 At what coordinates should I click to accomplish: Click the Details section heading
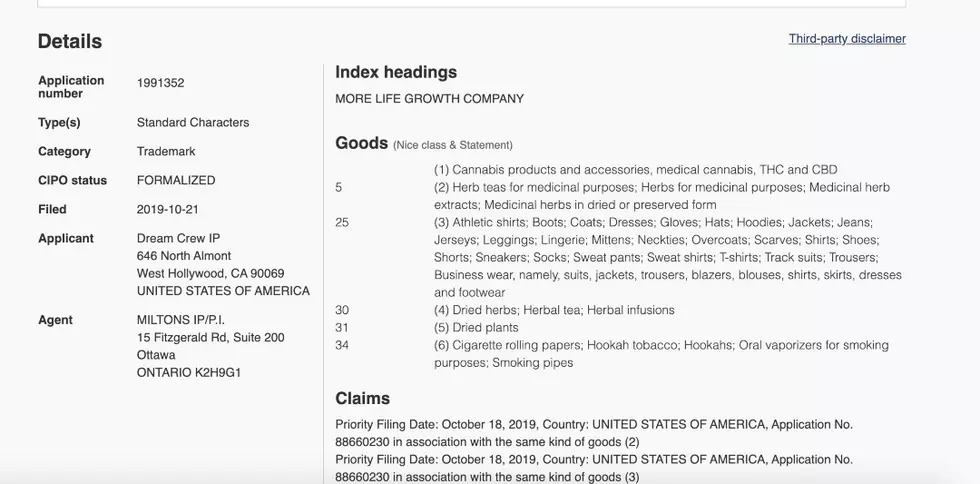[x=70, y=41]
